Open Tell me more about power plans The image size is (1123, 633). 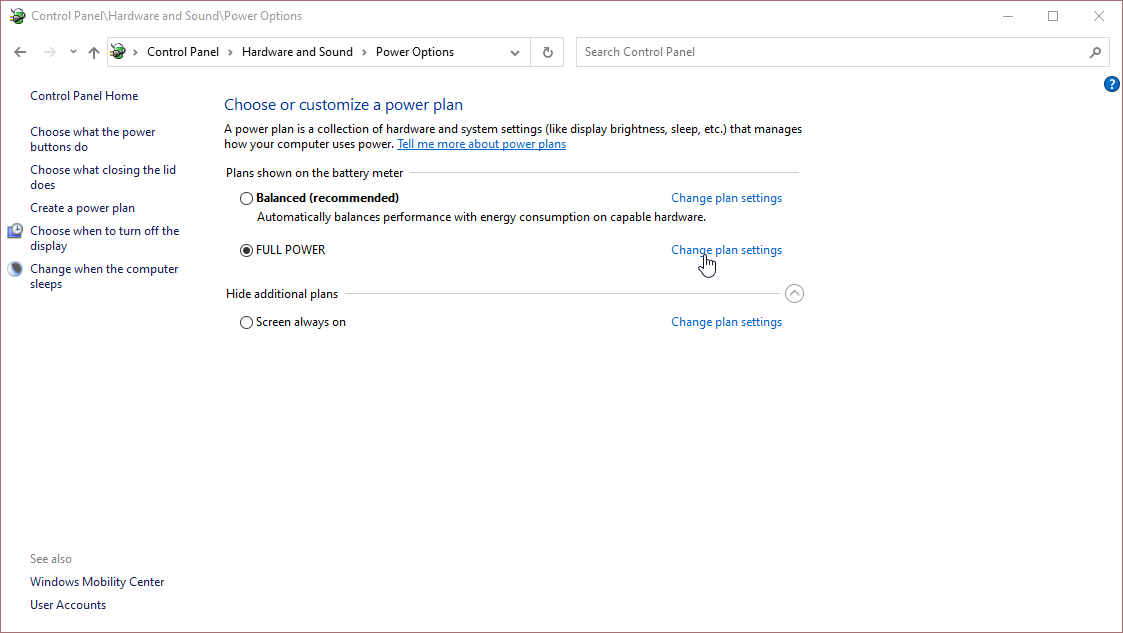[x=481, y=144]
